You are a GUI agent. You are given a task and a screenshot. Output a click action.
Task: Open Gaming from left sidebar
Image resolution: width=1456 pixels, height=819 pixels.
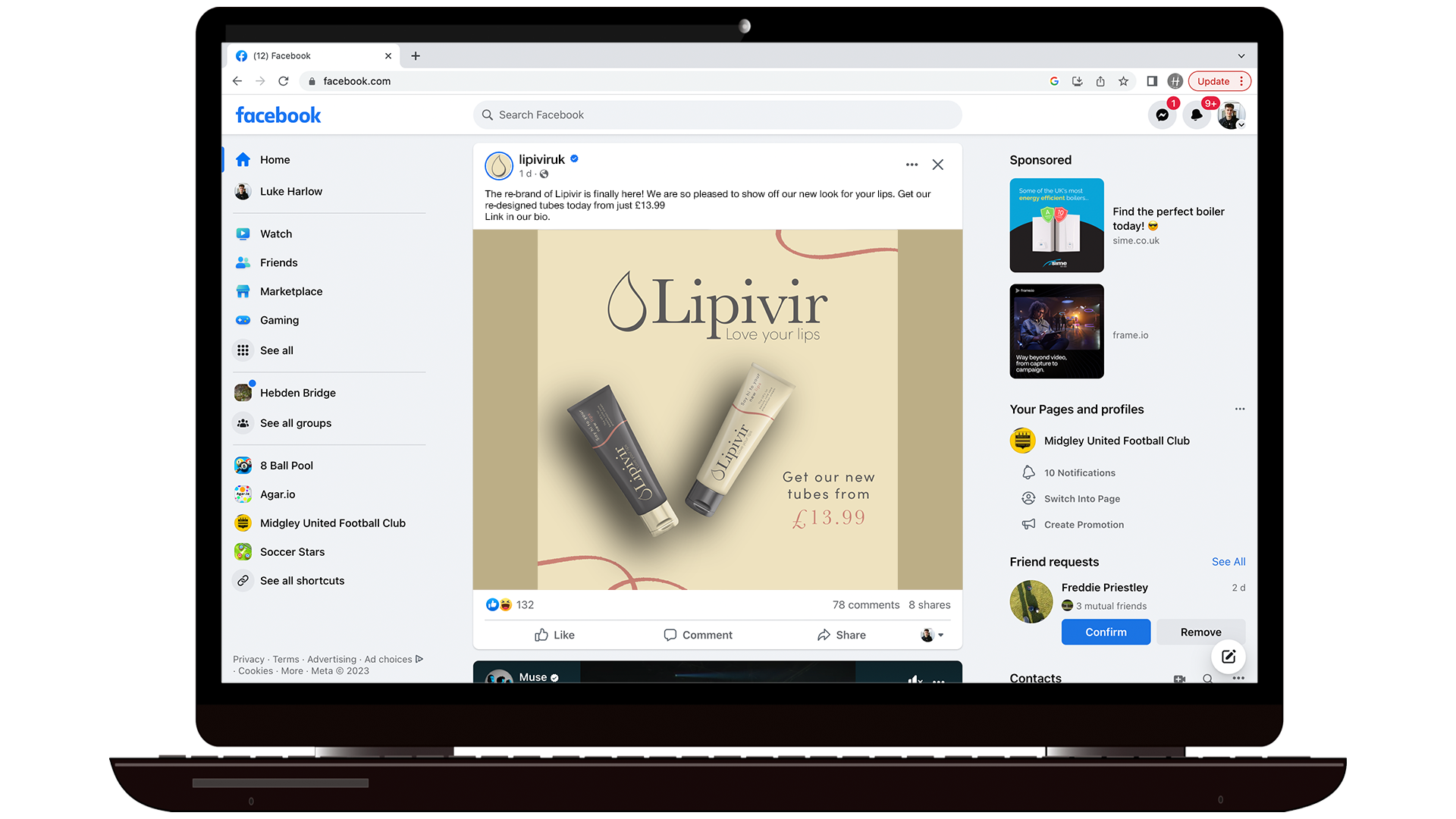coord(279,320)
